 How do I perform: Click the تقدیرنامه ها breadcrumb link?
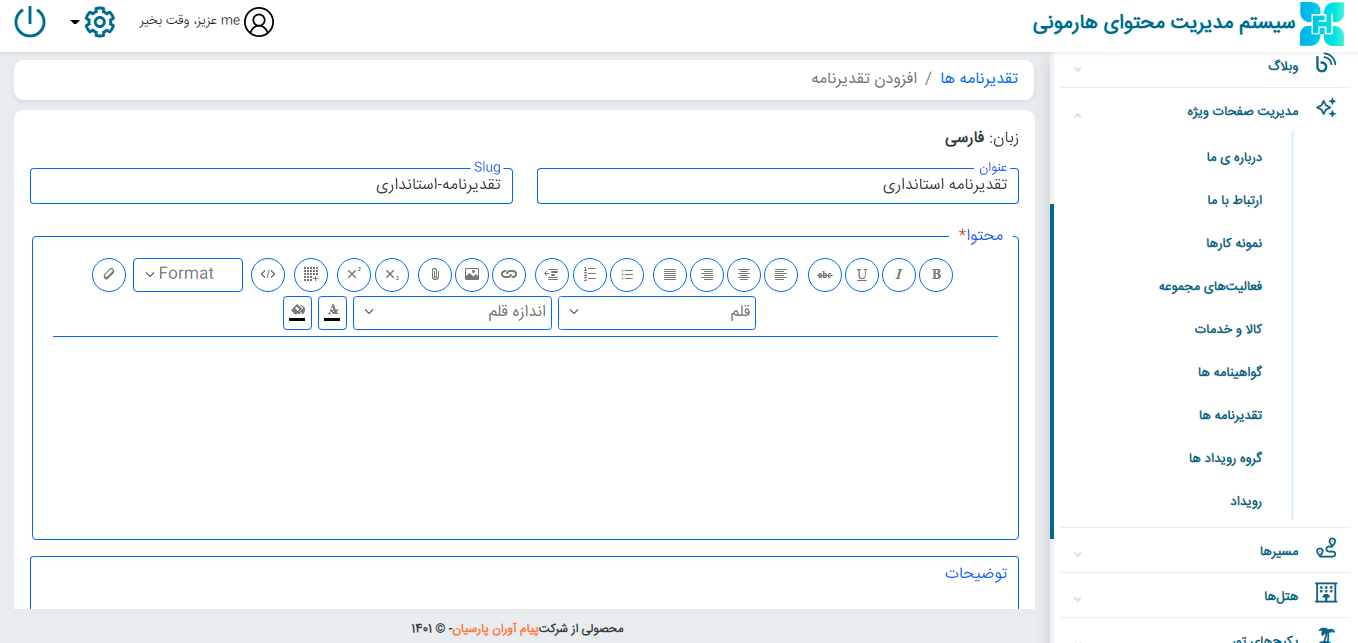(979, 78)
